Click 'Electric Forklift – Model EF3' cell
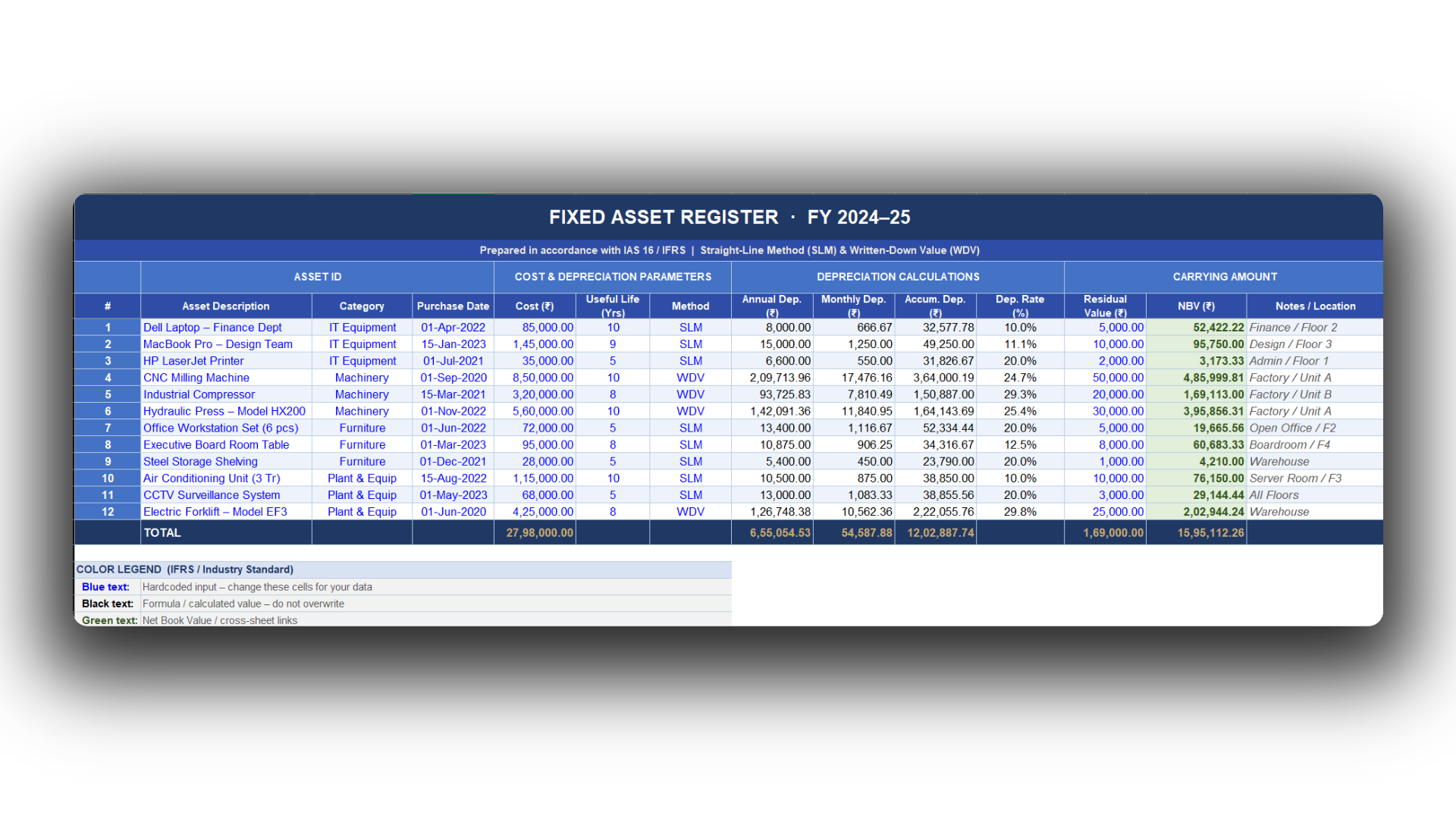This screenshot has height=819, width=1456. [226, 512]
